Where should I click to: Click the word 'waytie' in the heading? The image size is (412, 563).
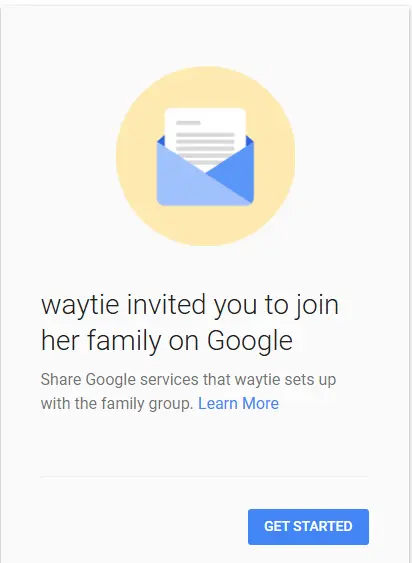(80, 306)
